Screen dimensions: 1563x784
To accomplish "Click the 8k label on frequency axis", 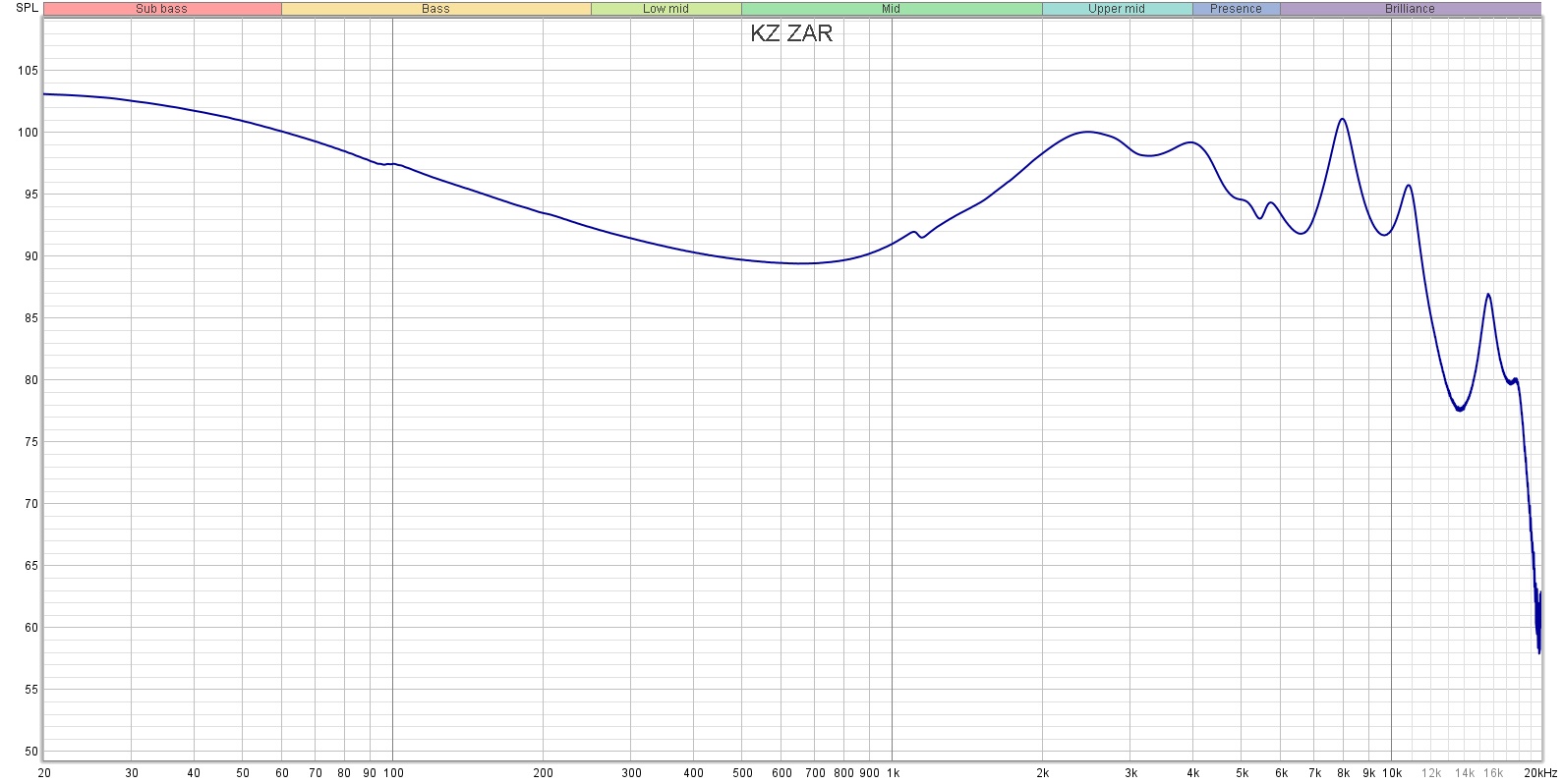I will (1344, 773).
